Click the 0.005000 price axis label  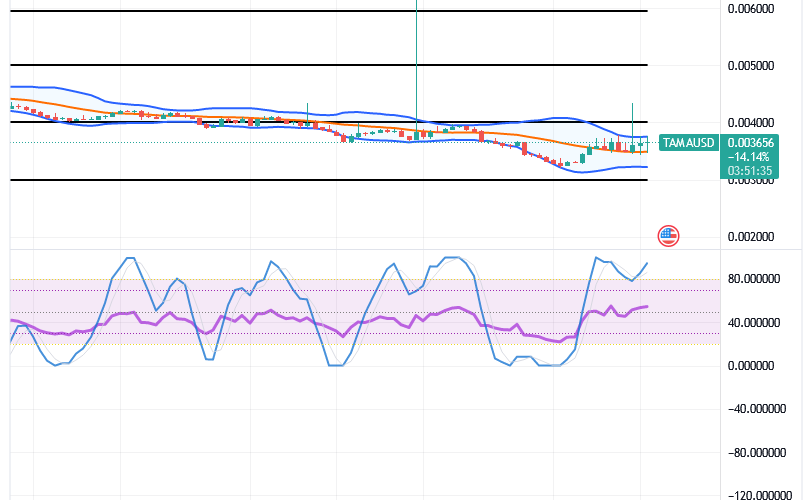(750, 66)
